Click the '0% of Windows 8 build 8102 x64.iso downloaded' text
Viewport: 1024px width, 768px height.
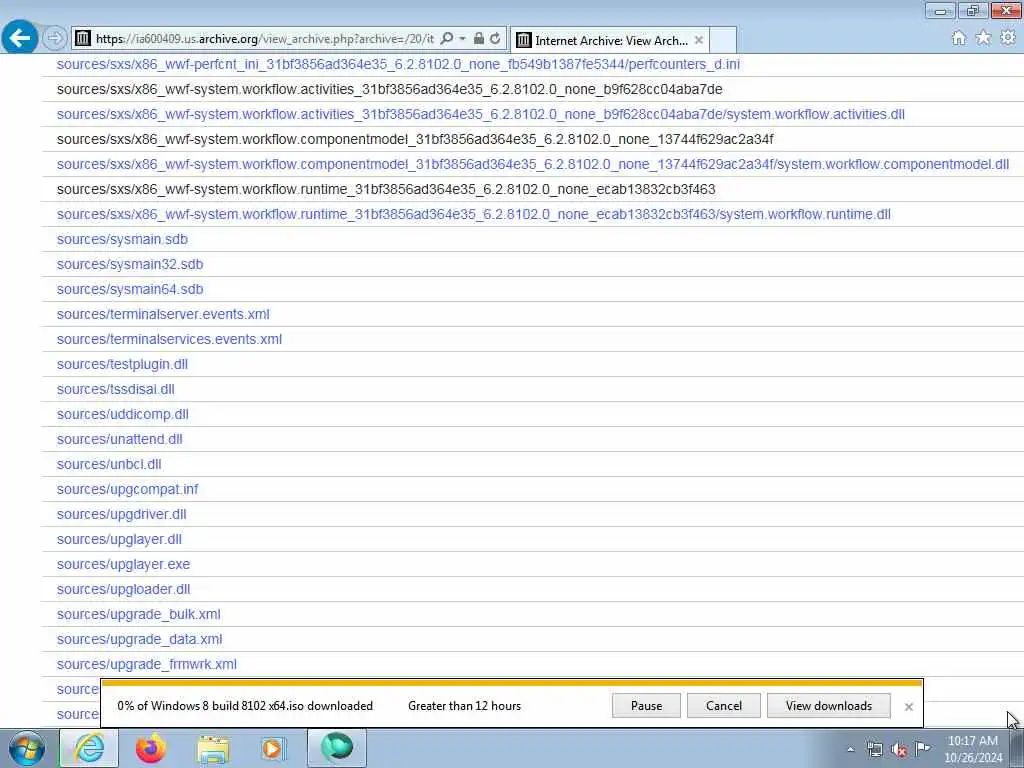pos(245,706)
